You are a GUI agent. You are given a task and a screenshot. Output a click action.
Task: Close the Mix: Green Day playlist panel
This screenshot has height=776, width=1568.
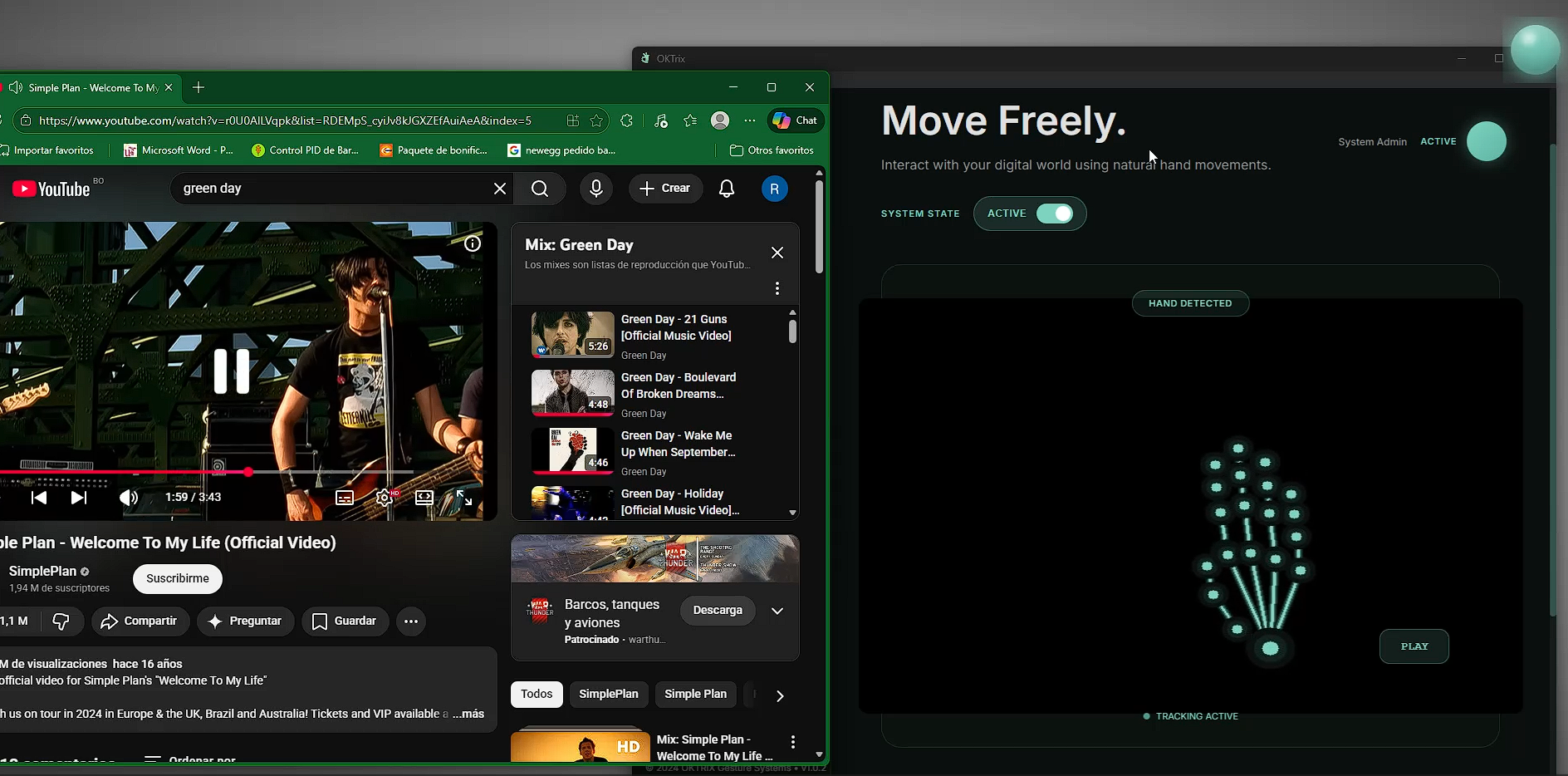pyautogui.click(x=777, y=253)
